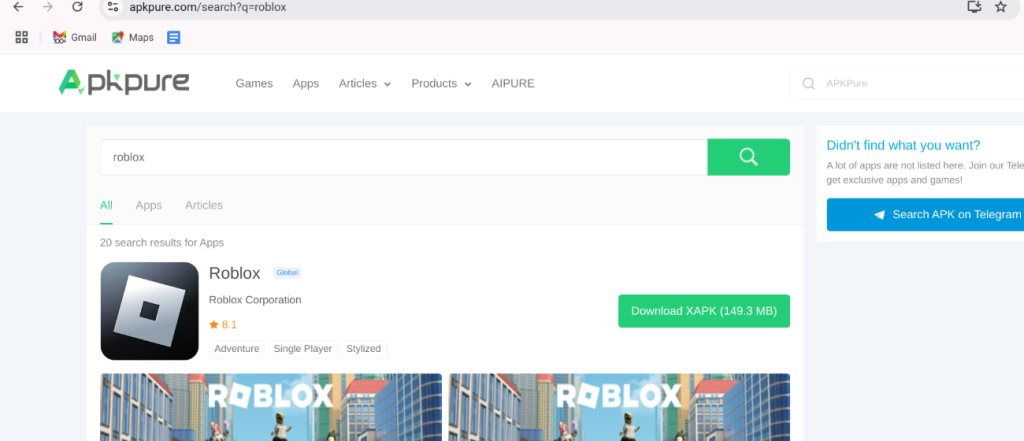
Task: Click Search APK on Telegram button
Action: tap(925, 214)
